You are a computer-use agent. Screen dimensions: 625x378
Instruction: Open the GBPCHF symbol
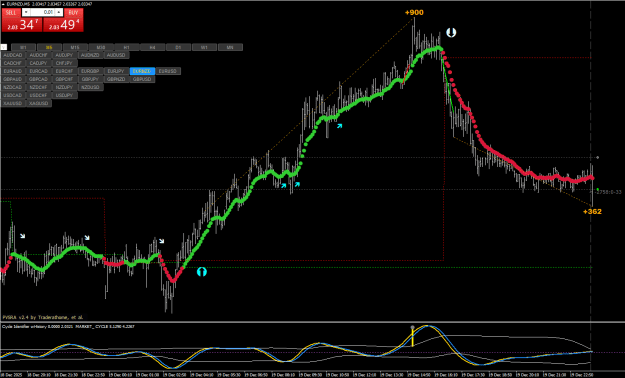point(65,79)
